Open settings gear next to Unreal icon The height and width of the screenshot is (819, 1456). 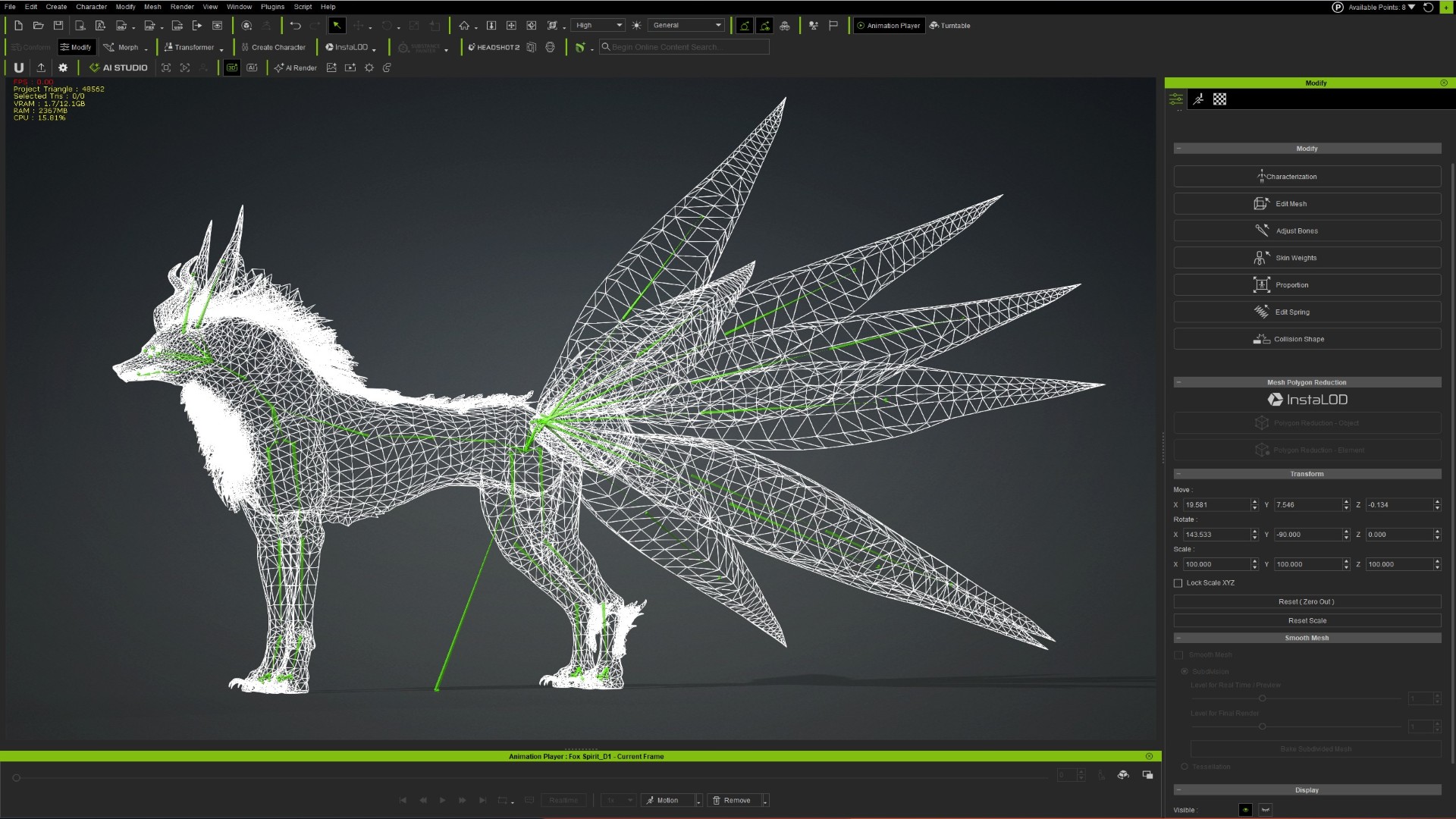[63, 67]
